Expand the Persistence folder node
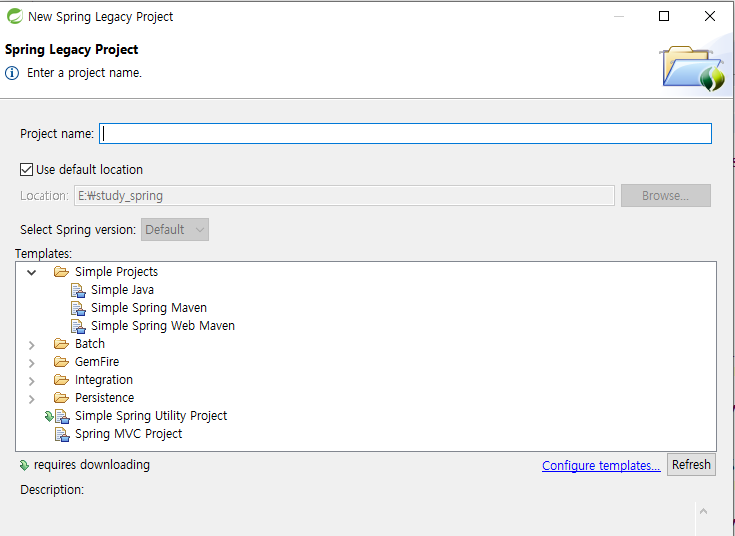Screen dimensions: 735x536 pyautogui.click(x=31, y=399)
